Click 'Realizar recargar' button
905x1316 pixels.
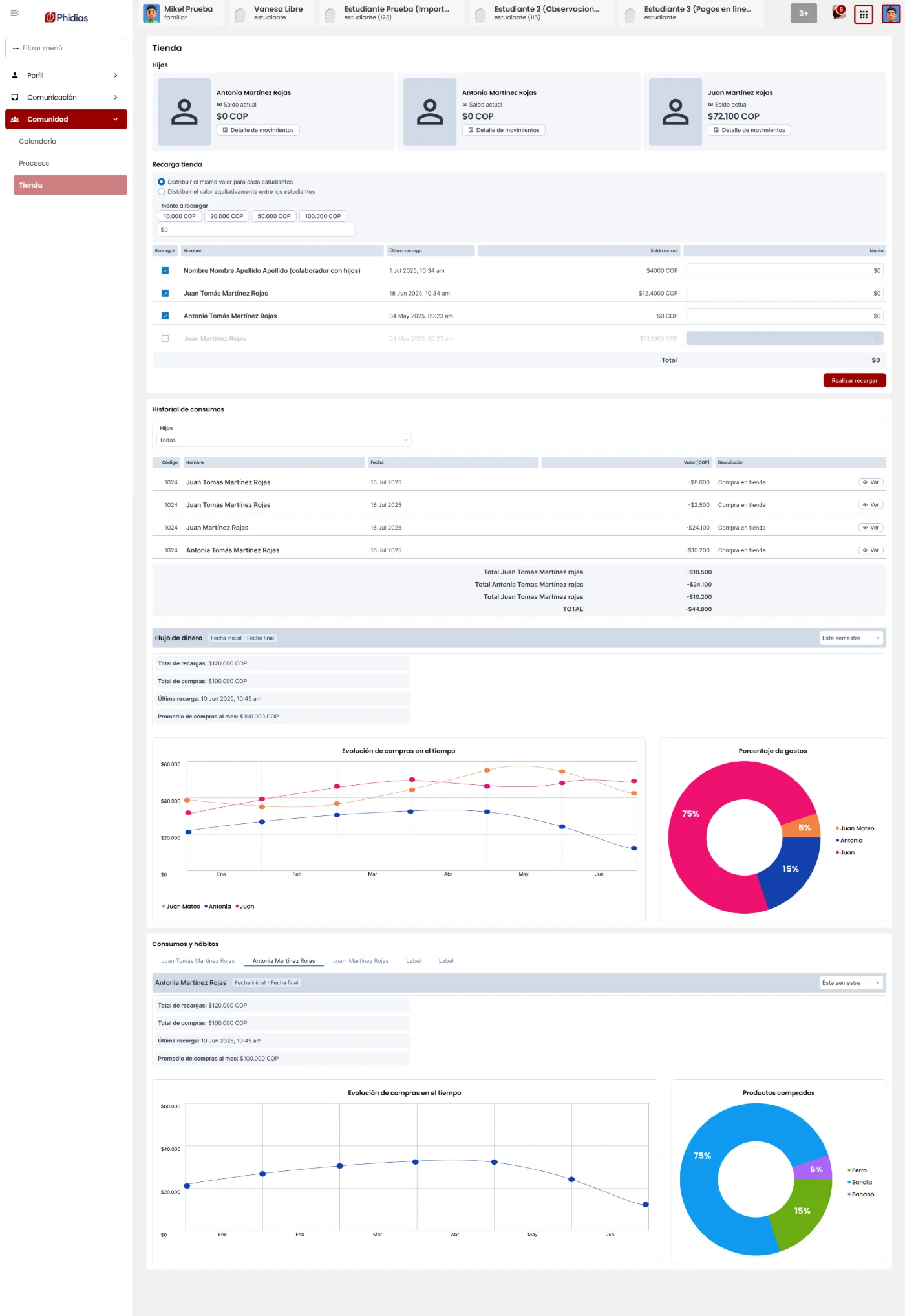[x=855, y=381]
